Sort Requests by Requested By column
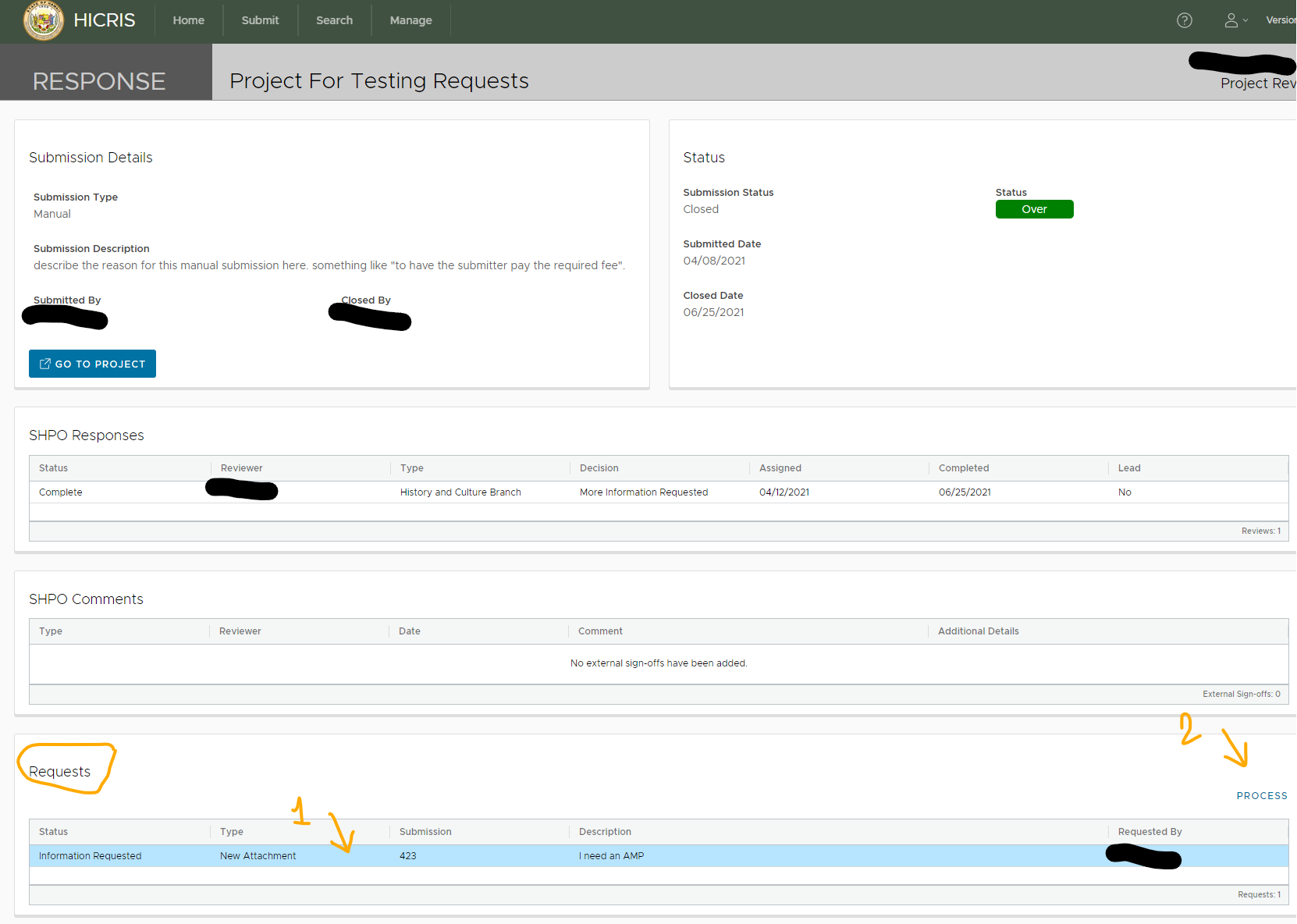 tap(1150, 832)
